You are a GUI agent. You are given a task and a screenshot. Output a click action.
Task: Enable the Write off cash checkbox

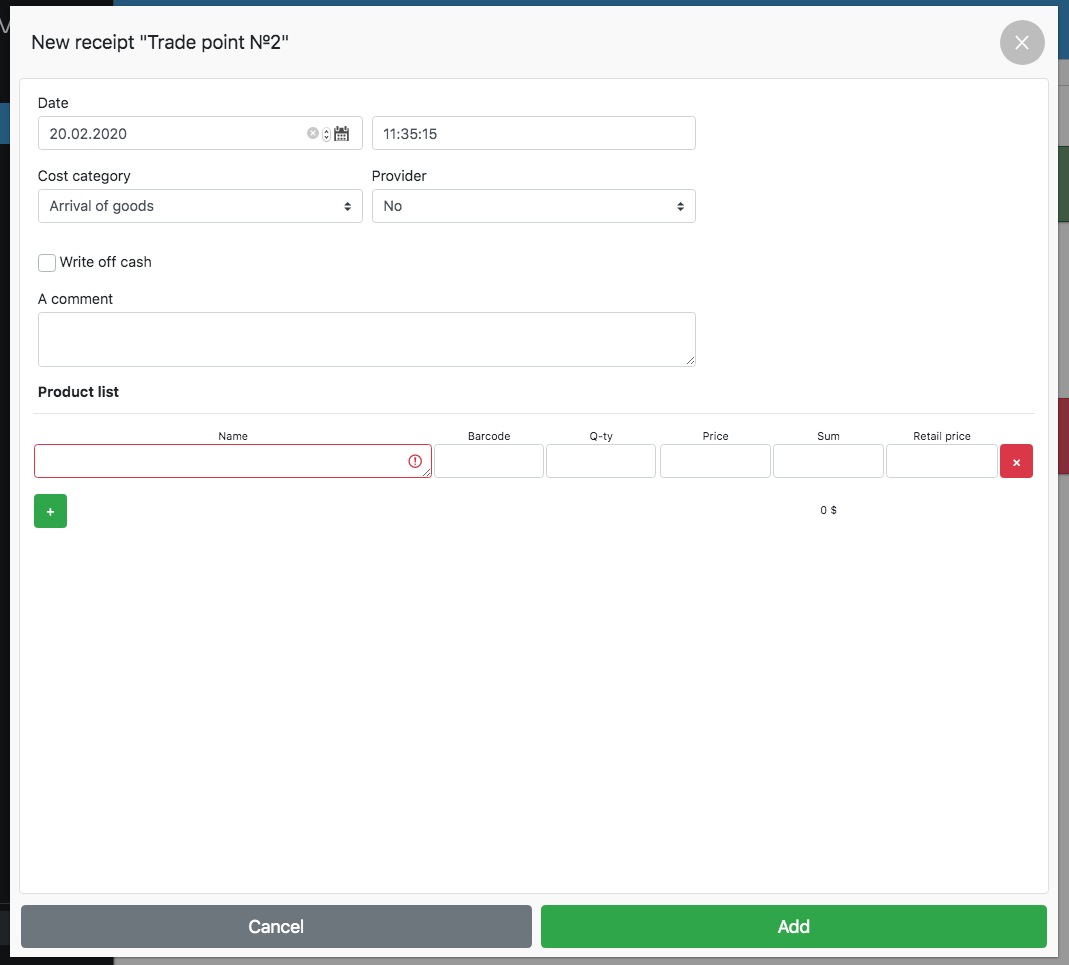tap(47, 262)
